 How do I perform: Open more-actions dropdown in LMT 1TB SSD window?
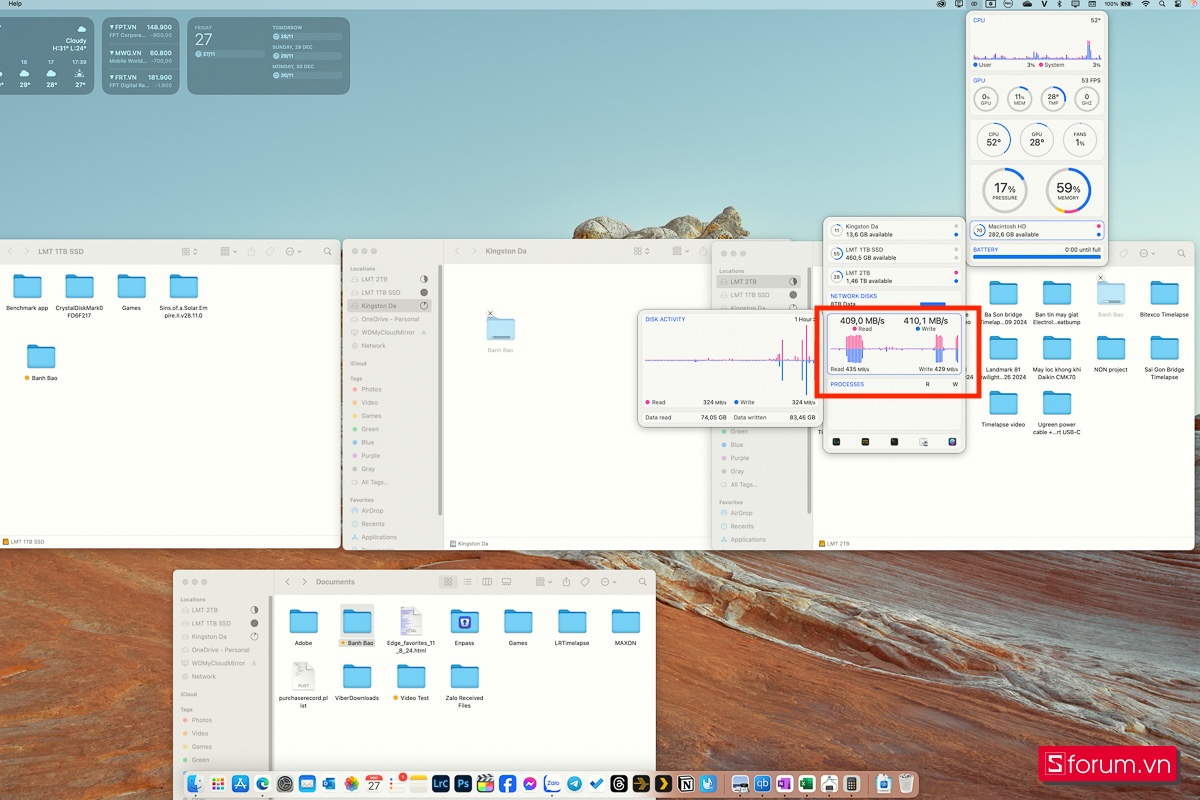293,251
